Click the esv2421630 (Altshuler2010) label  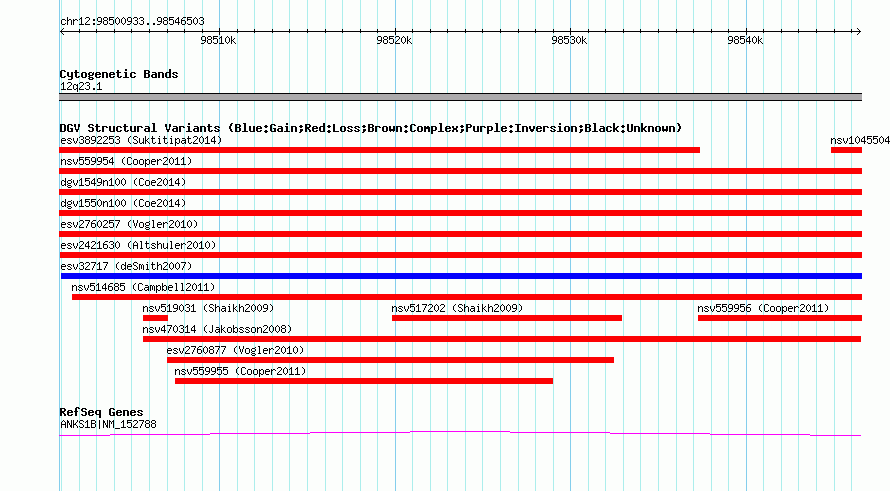tap(138, 245)
